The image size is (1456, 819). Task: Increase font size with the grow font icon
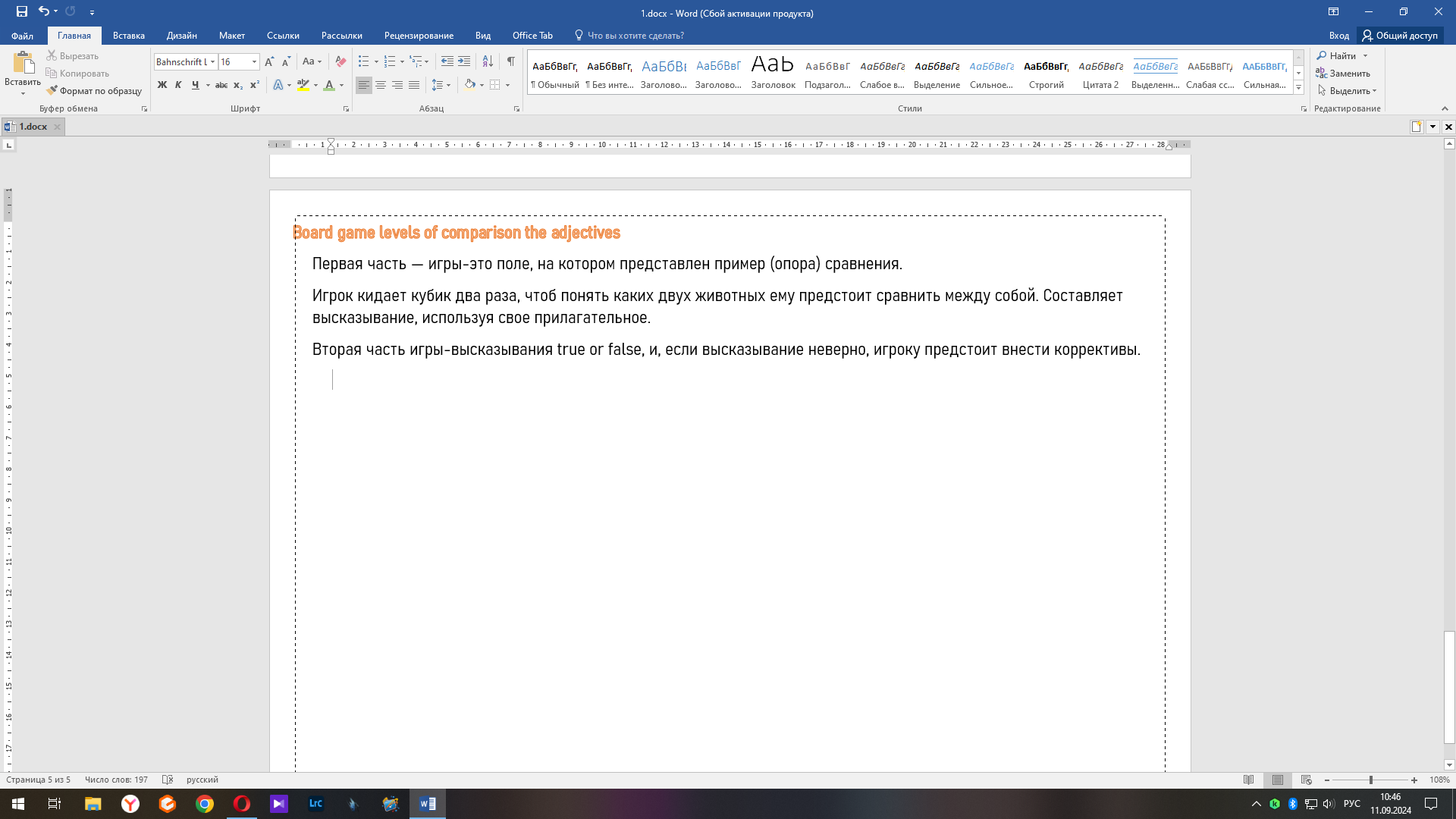[269, 62]
